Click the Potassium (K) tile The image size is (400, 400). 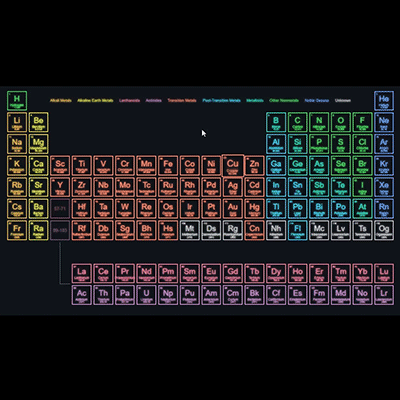(17, 166)
